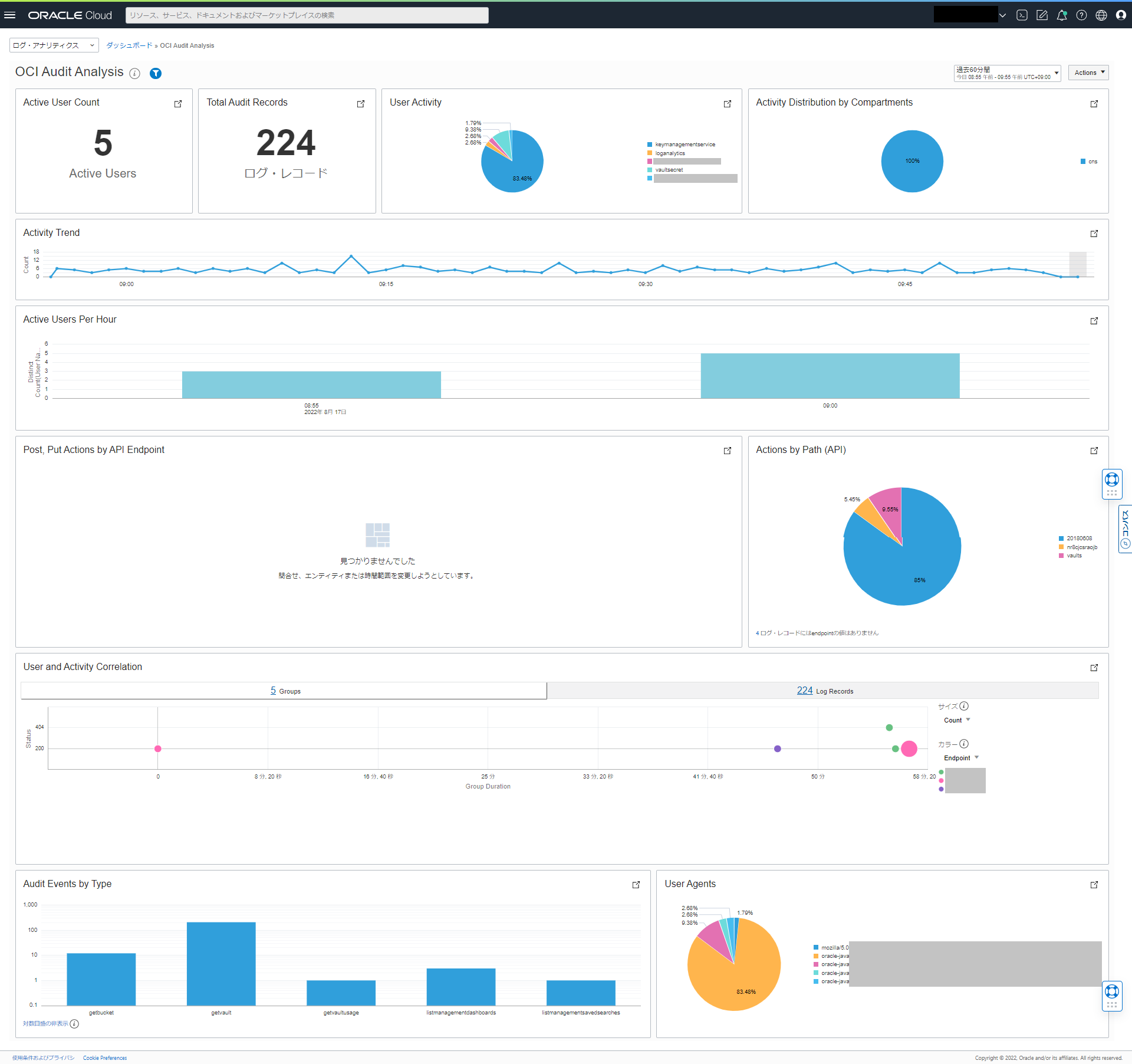Click the Dashboard breadcrumb link
The image size is (1132, 1064).
point(129,45)
